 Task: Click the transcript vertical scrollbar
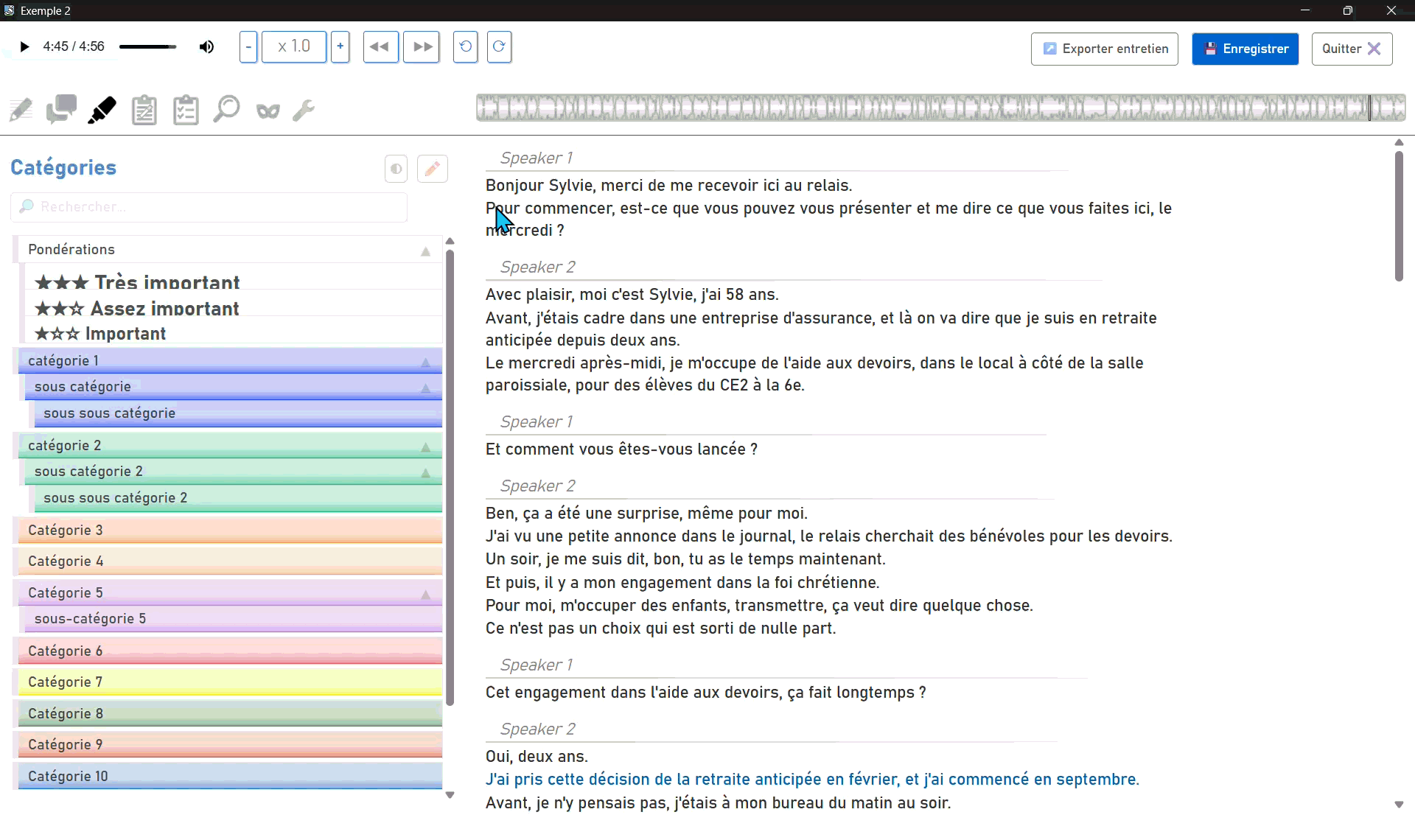click(1399, 217)
